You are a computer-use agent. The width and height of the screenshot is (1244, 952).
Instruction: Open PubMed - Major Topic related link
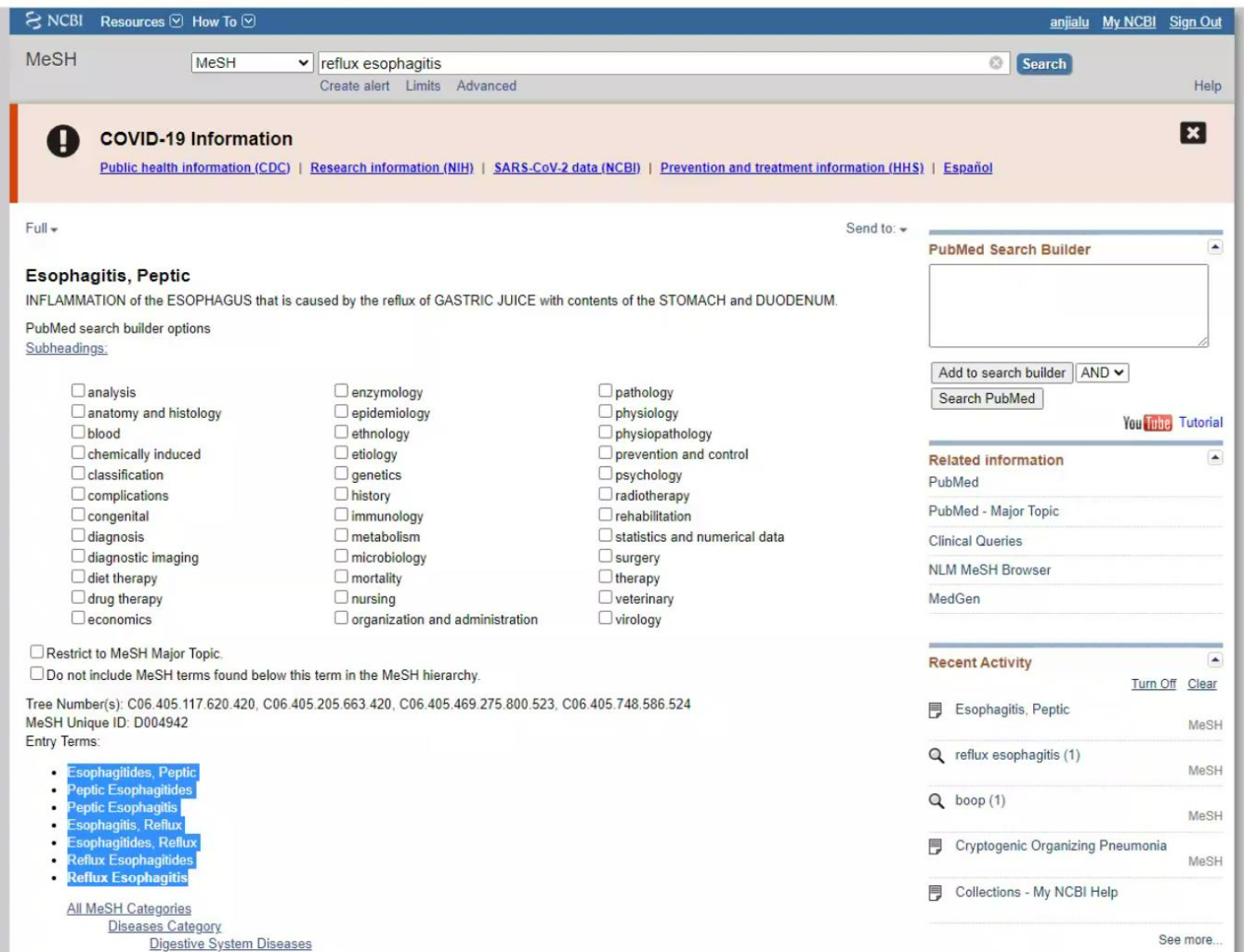(993, 512)
